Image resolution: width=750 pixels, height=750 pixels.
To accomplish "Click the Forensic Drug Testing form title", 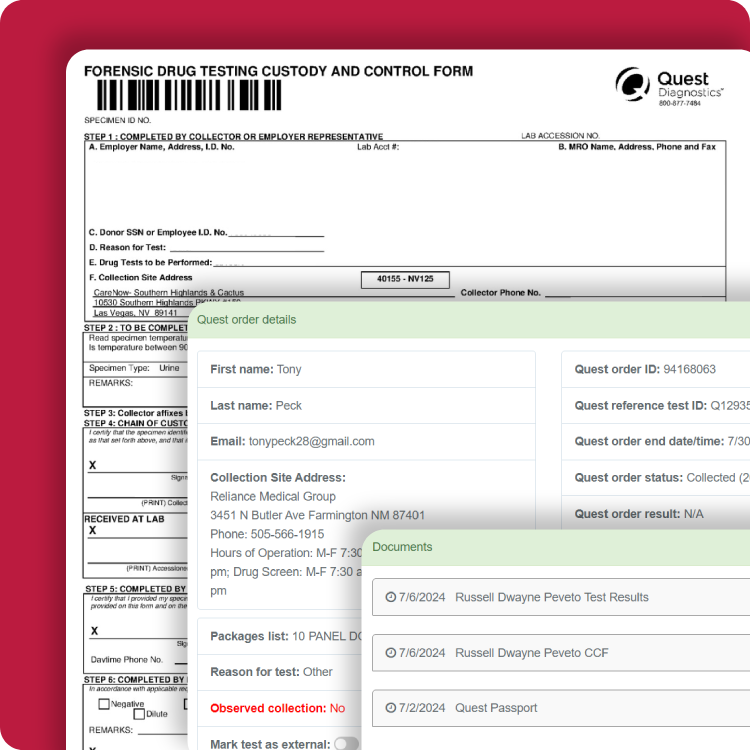I will pyautogui.click(x=278, y=71).
